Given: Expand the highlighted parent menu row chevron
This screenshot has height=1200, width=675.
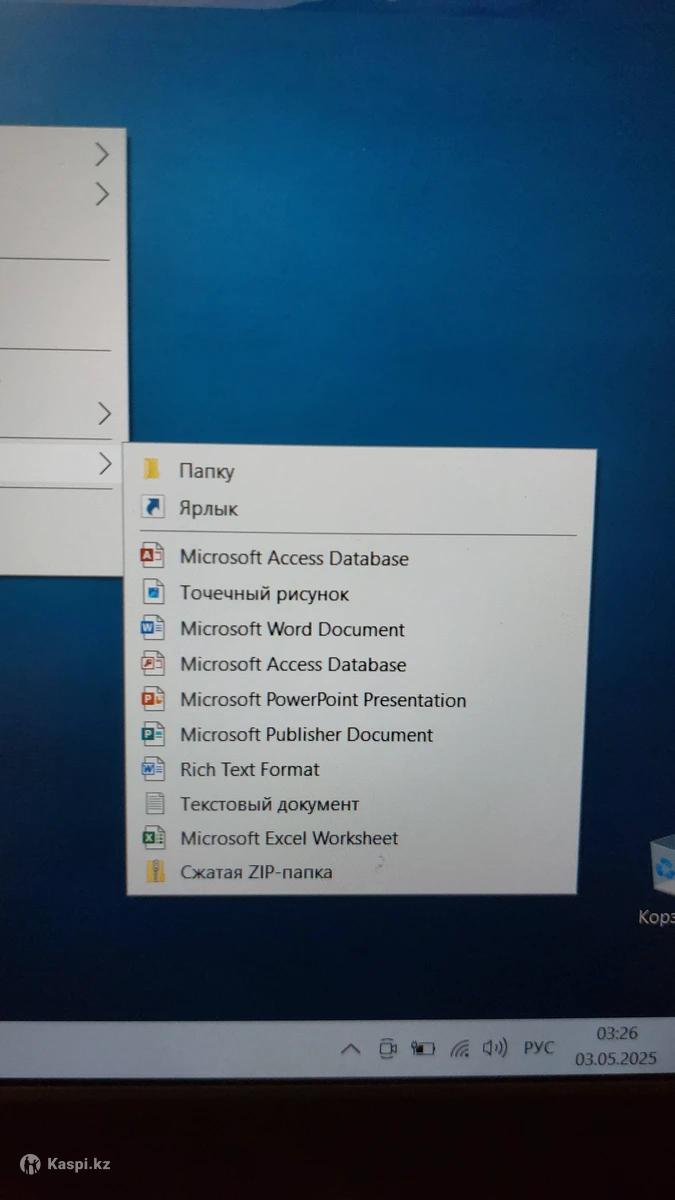Looking at the screenshot, I should click(x=103, y=463).
